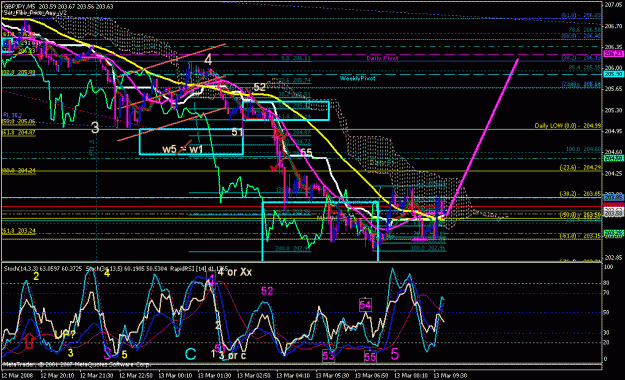Click the yellow 4 label in stochastic pane

107,273
